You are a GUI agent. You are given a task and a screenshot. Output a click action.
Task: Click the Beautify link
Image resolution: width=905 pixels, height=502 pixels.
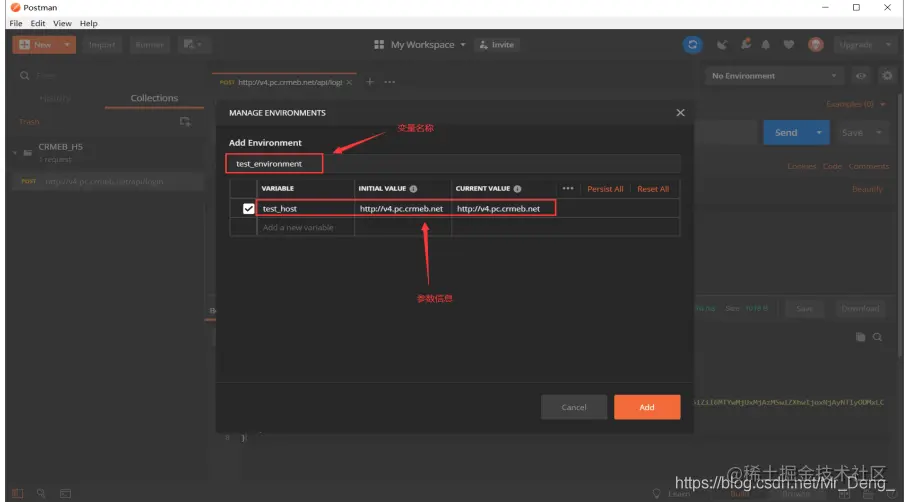coord(867,189)
